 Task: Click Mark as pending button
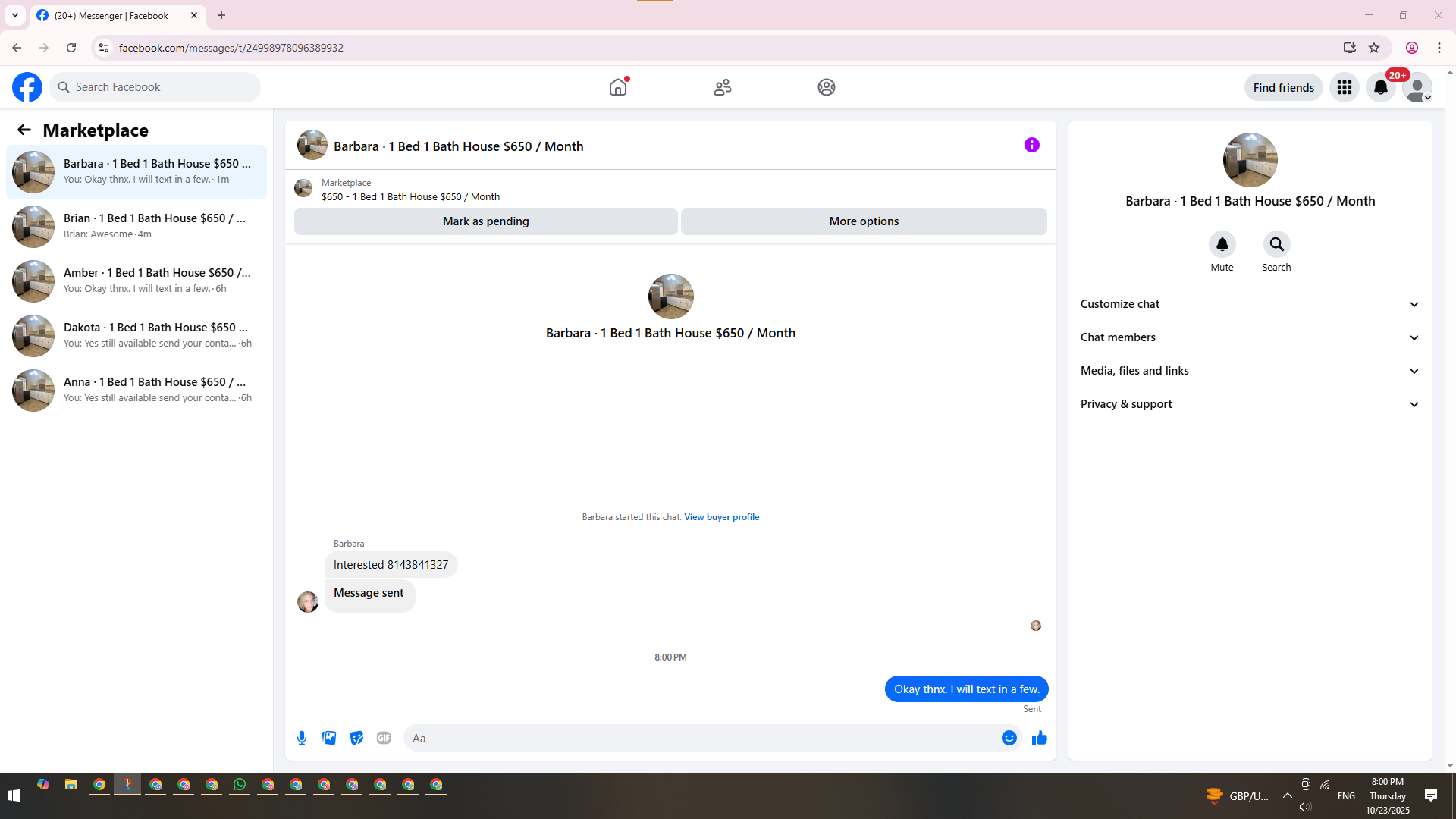[x=485, y=221]
